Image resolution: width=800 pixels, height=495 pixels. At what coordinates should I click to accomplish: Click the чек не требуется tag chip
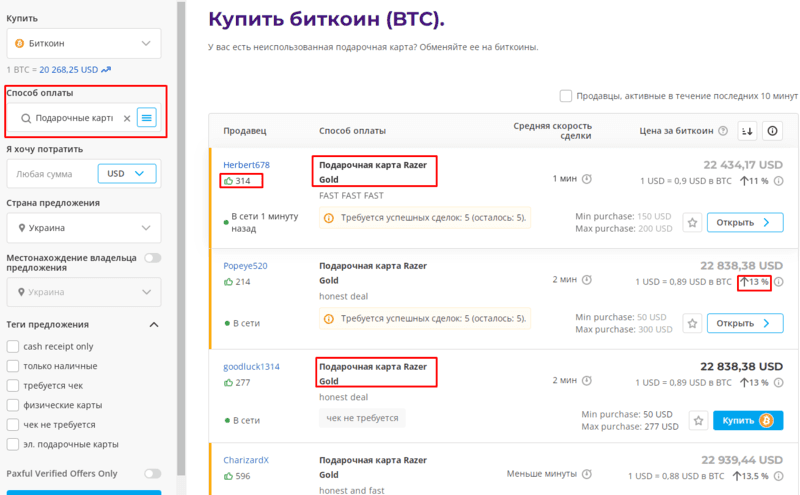pos(362,418)
